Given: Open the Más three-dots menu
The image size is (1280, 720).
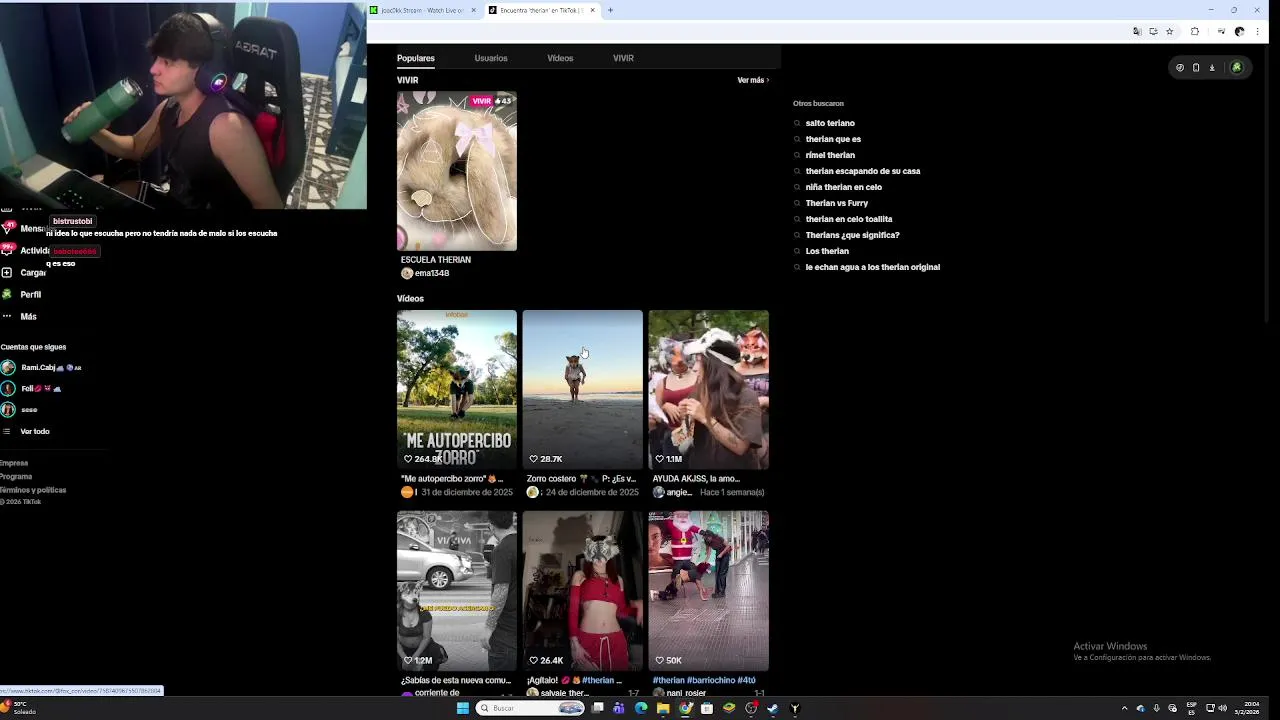Looking at the screenshot, I should click(x=7, y=316).
